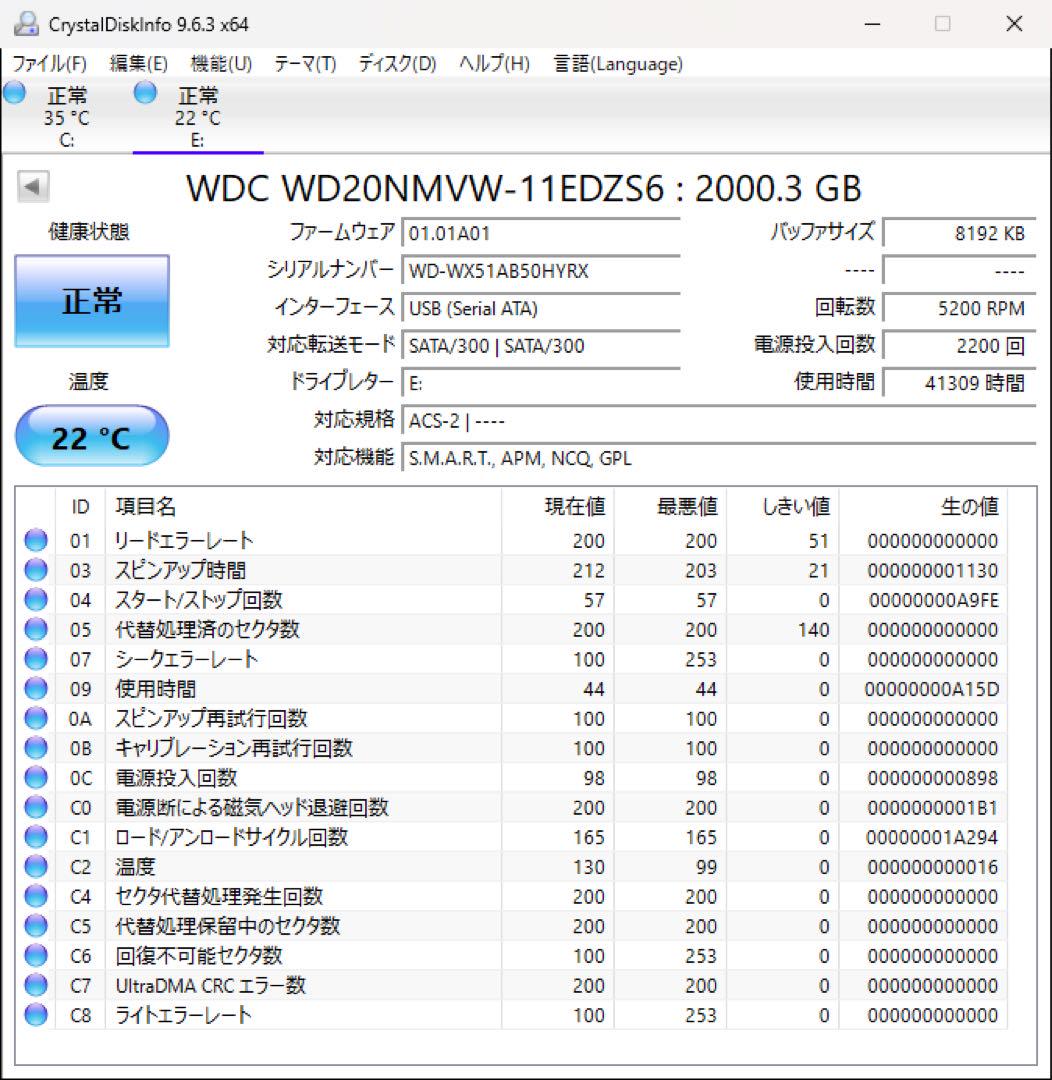The width and height of the screenshot is (1052, 1080).
Task: Click raw value 000000000016 in row C2
Action: (933, 866)
